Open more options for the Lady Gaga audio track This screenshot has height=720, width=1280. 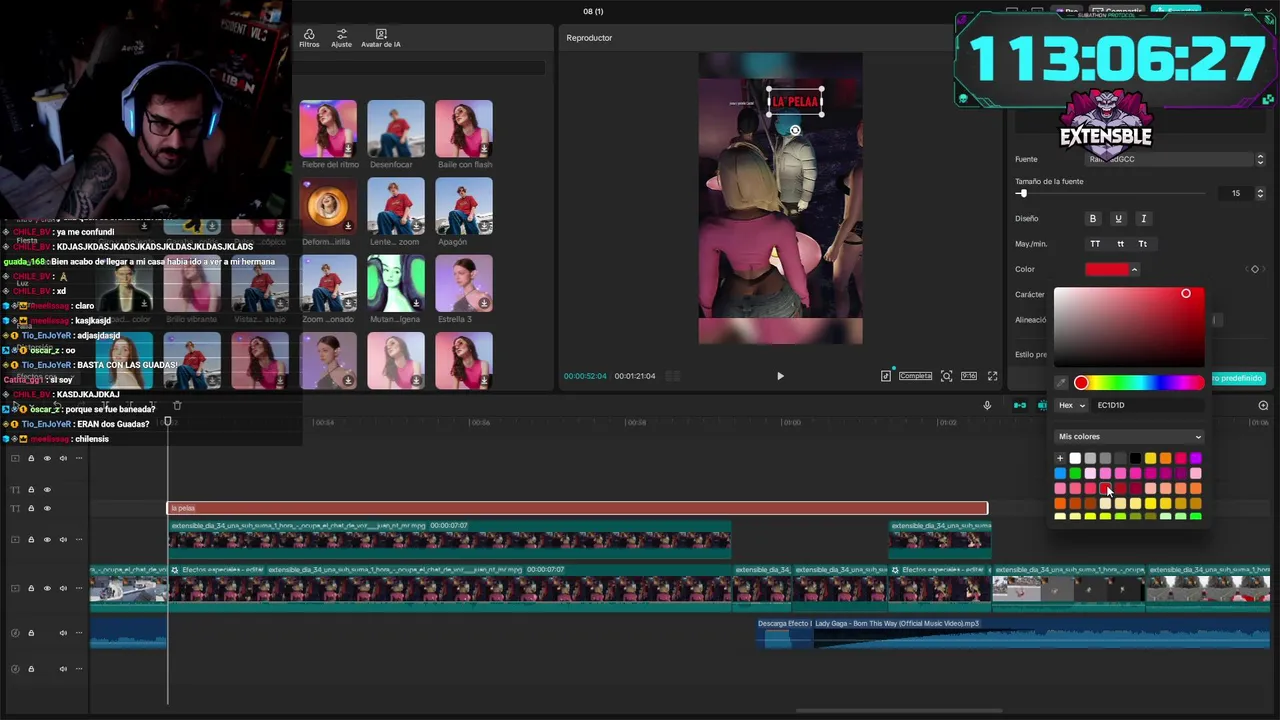tap(78, 633)
